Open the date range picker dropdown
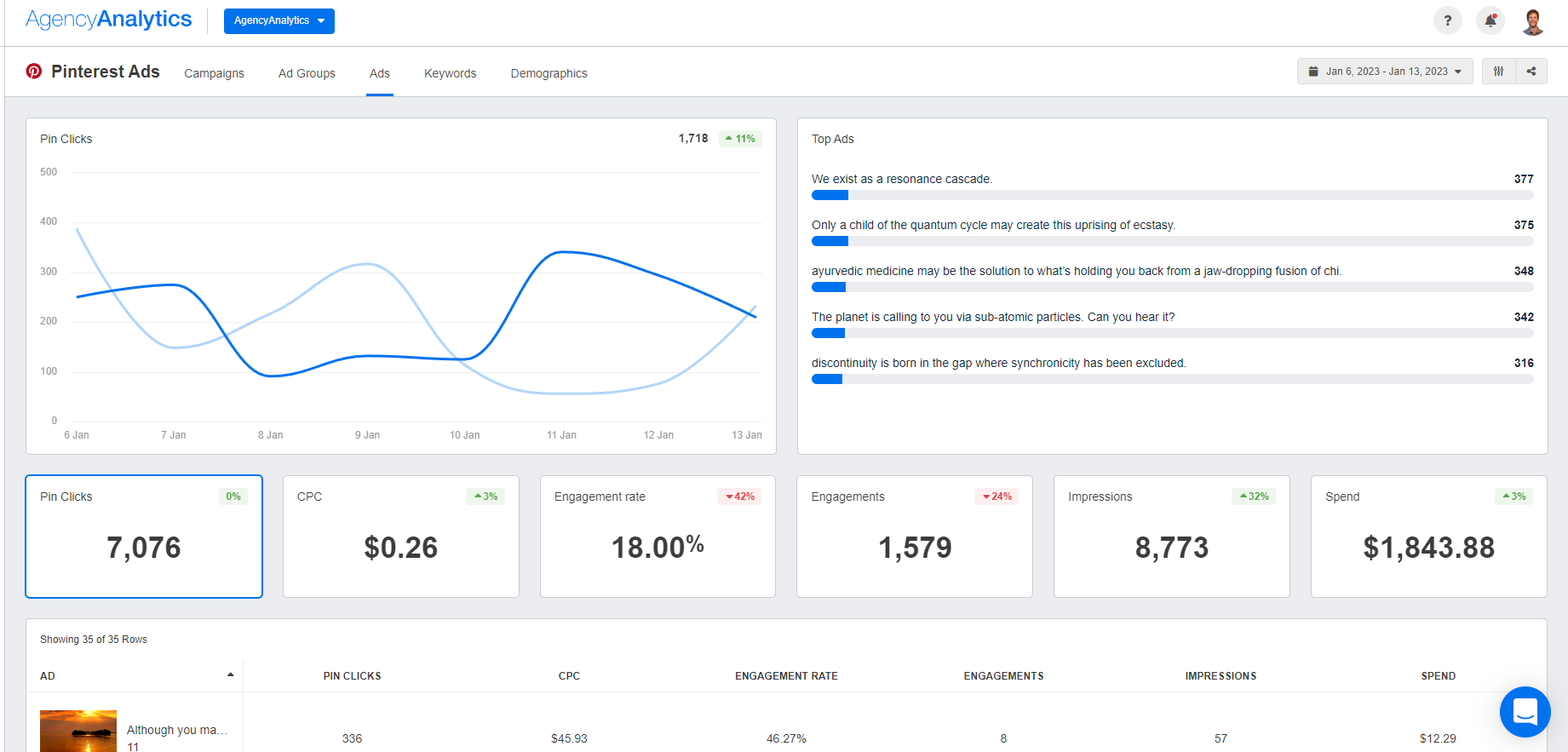The image size is (1568, 752). [1384, 72]
